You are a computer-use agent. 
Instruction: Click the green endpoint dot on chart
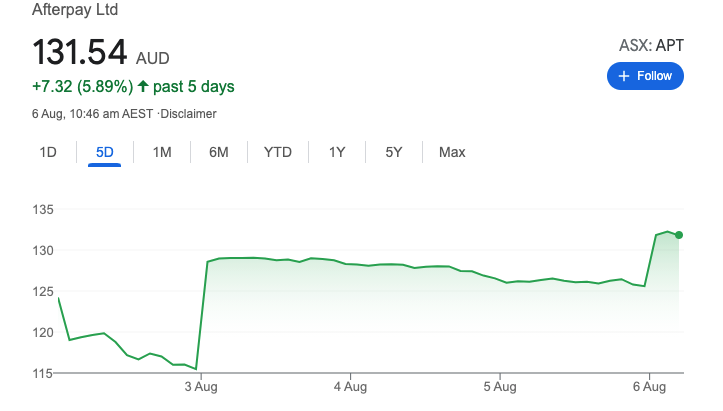click(680, 235)
